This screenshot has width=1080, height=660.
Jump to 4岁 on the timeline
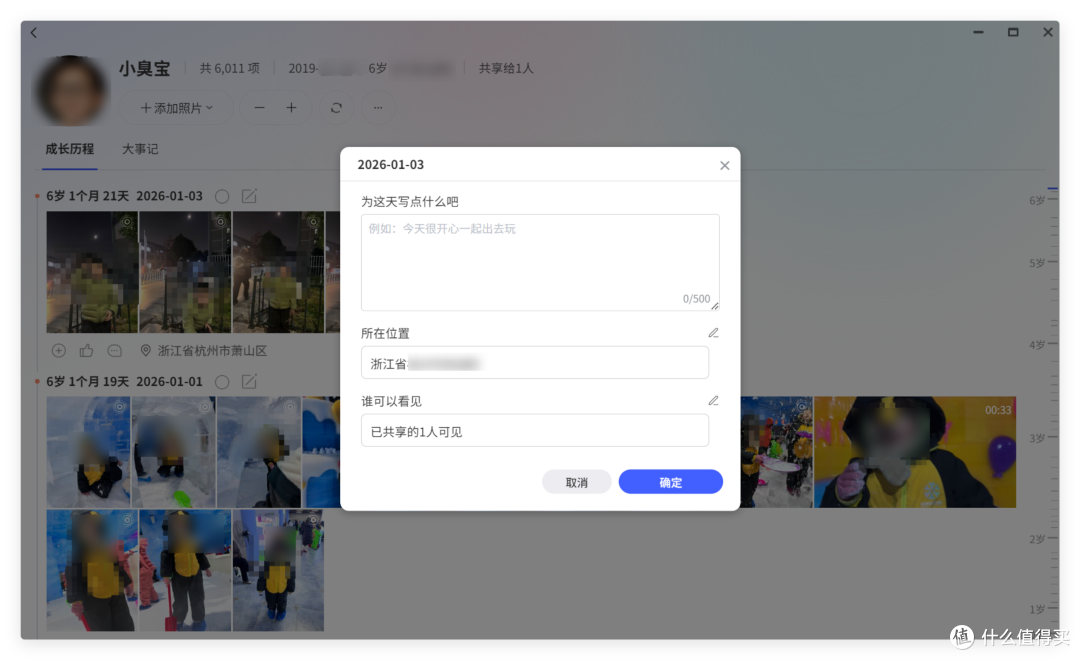click(1037, 344)
